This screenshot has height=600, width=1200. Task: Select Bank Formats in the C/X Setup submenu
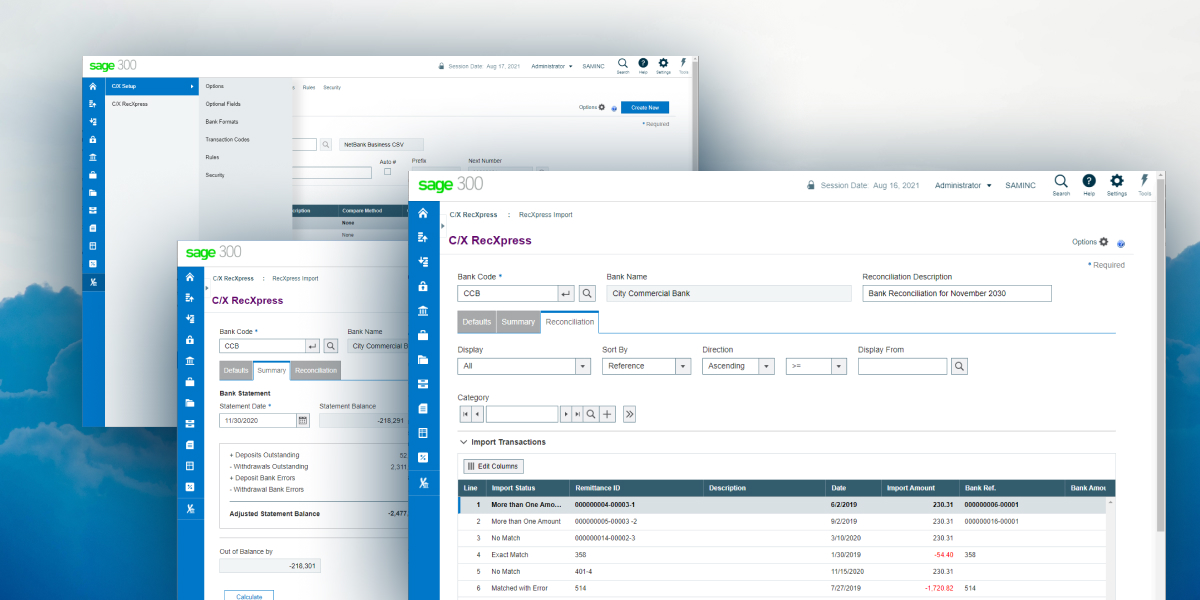[x=221, y=122]
